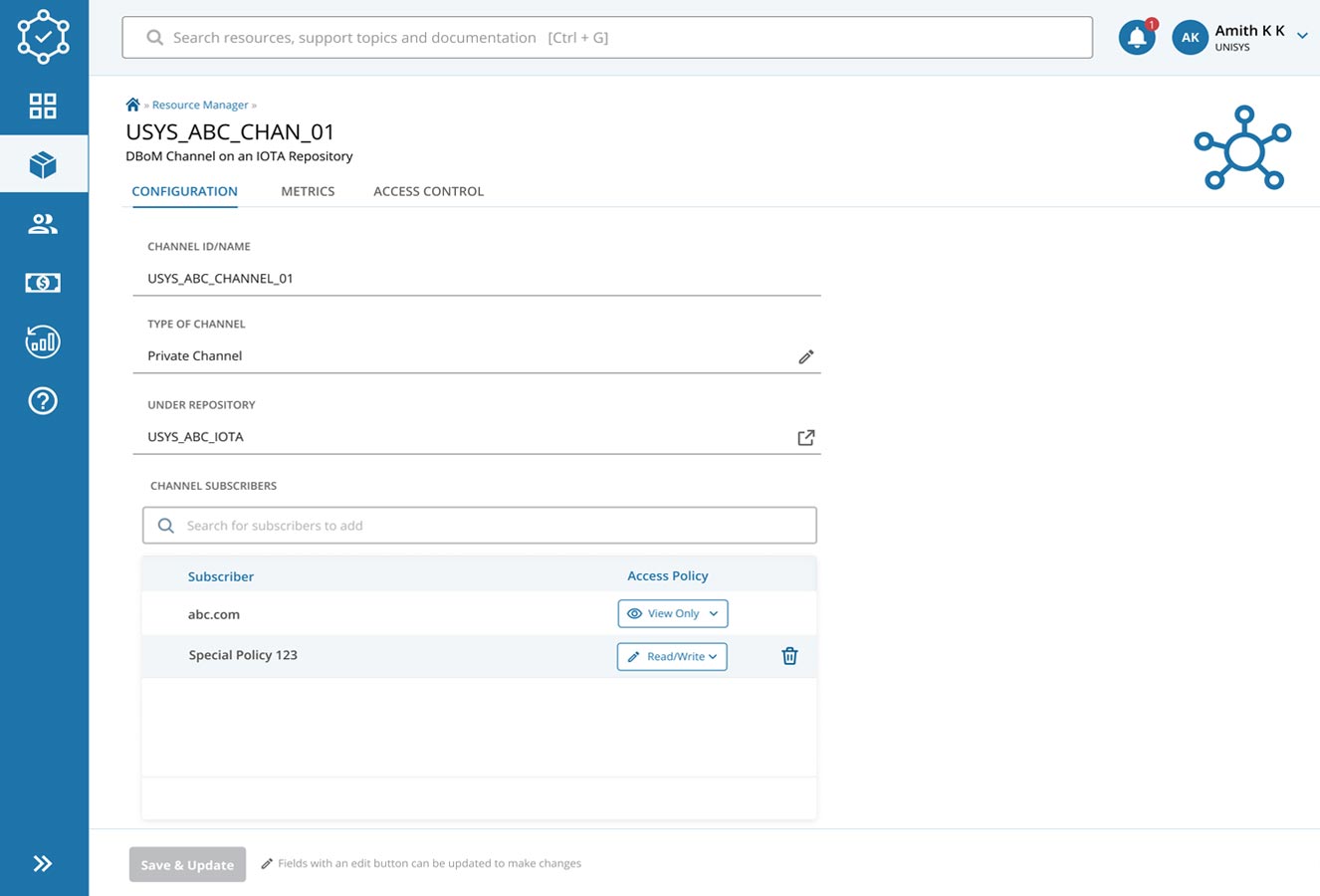Open the billing dollar icon in sidebar

point(43,283)
